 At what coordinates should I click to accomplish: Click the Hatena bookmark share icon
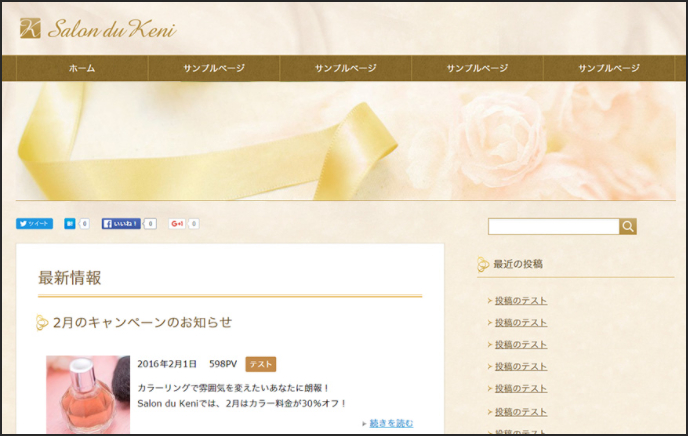point(70,224)
